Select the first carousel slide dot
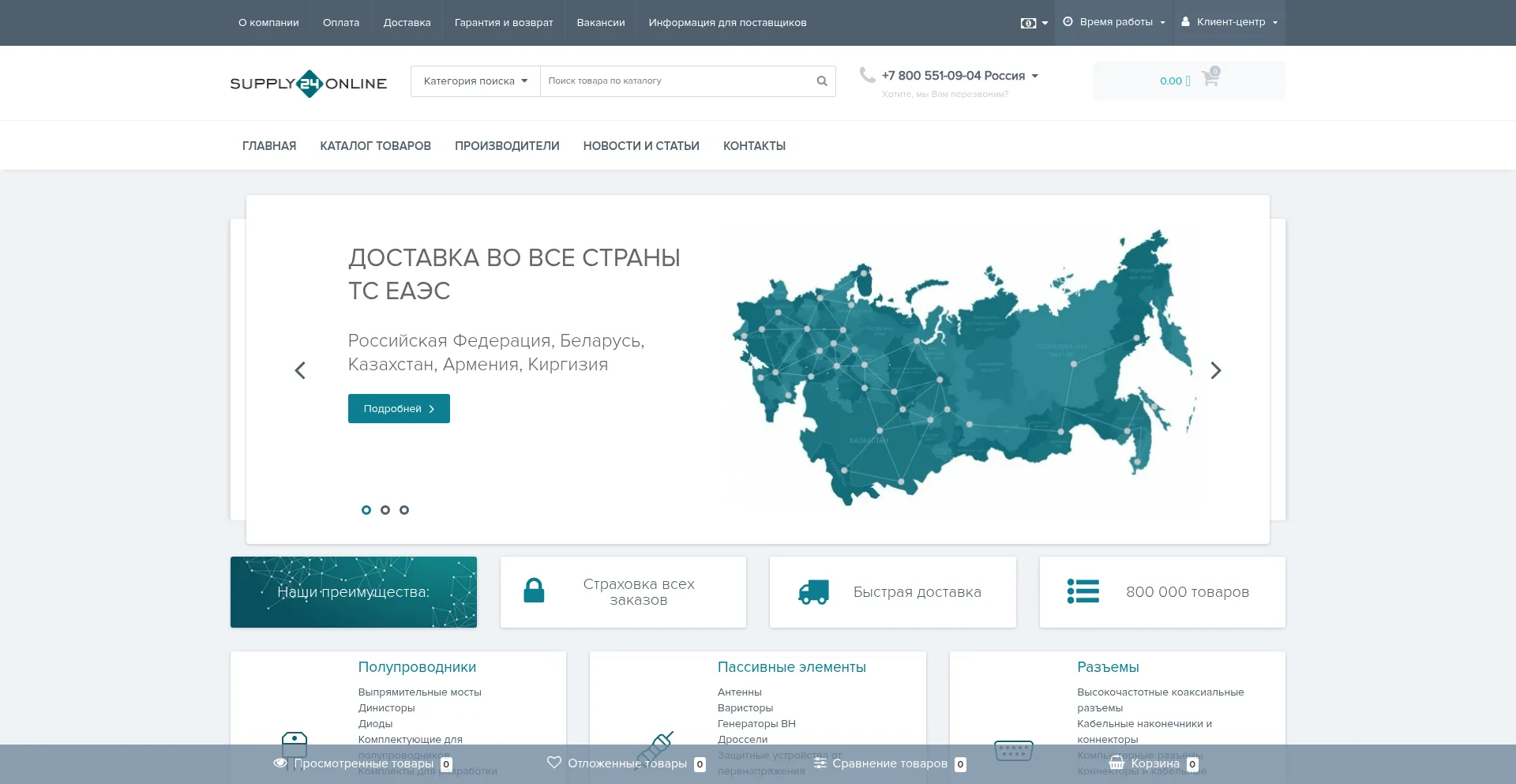This screenshot has width=1516, height=784. [366, 510]
